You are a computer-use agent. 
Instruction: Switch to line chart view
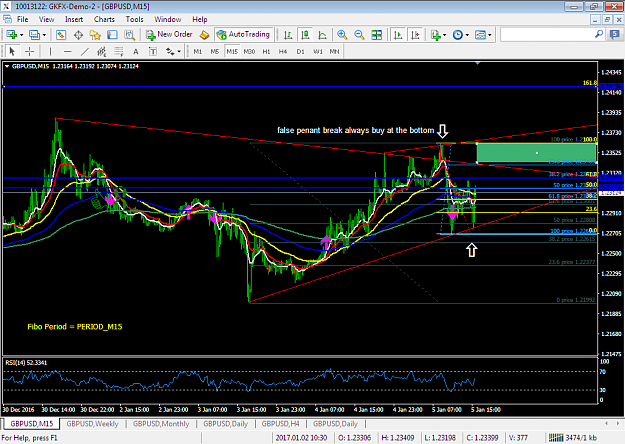click(x=322, y=35)
